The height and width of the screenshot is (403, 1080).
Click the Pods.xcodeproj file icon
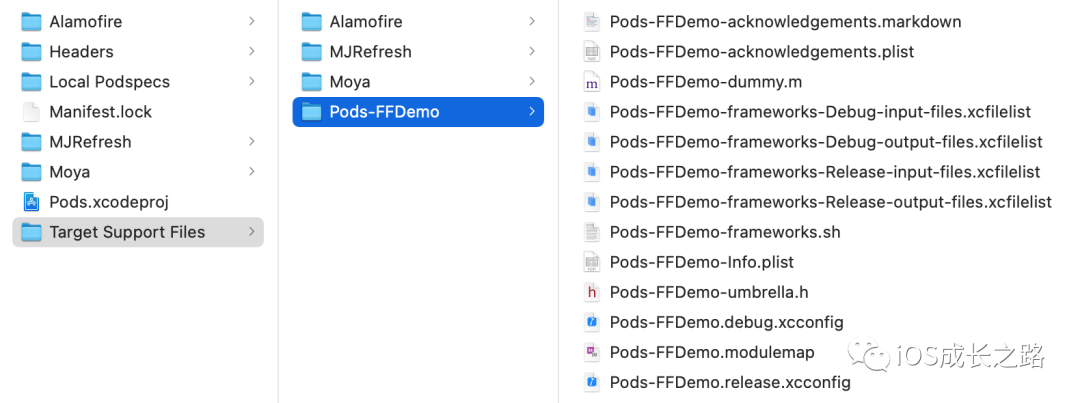pos(31,202)
